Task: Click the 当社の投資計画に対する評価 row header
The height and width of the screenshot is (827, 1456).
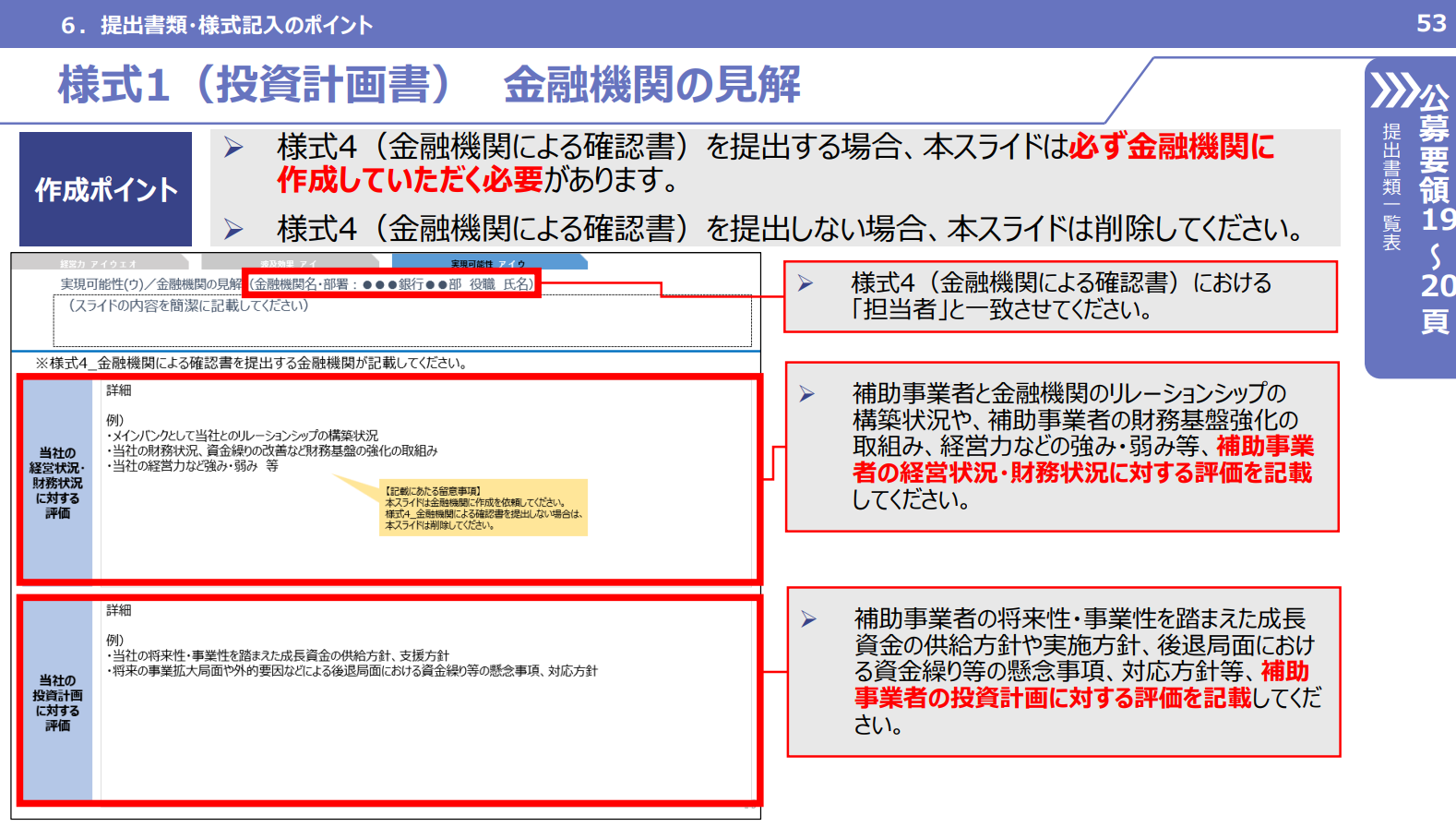Action: point(57,702)
